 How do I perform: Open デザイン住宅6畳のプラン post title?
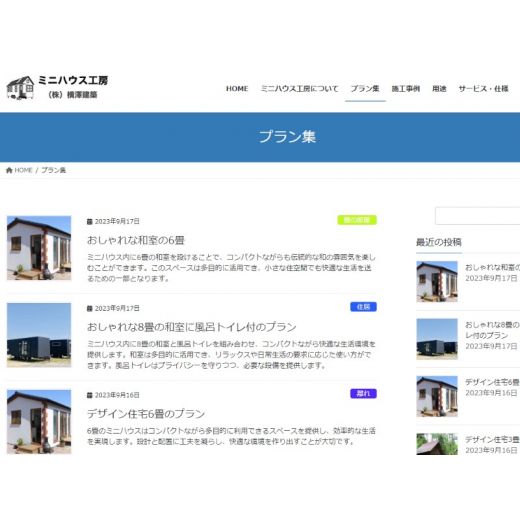click(x=146, y=414)
